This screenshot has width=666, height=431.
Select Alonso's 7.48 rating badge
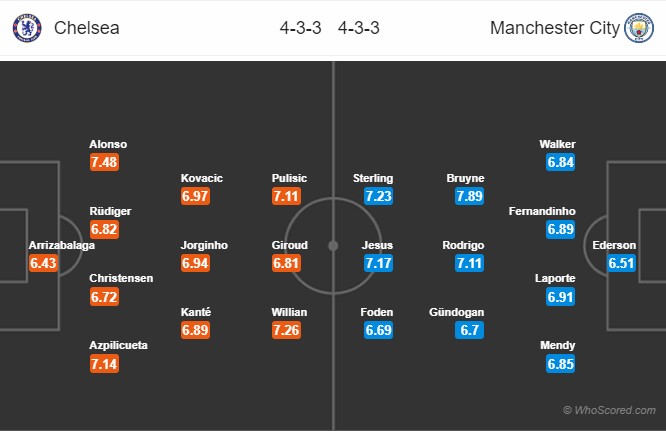click(104, 162)
